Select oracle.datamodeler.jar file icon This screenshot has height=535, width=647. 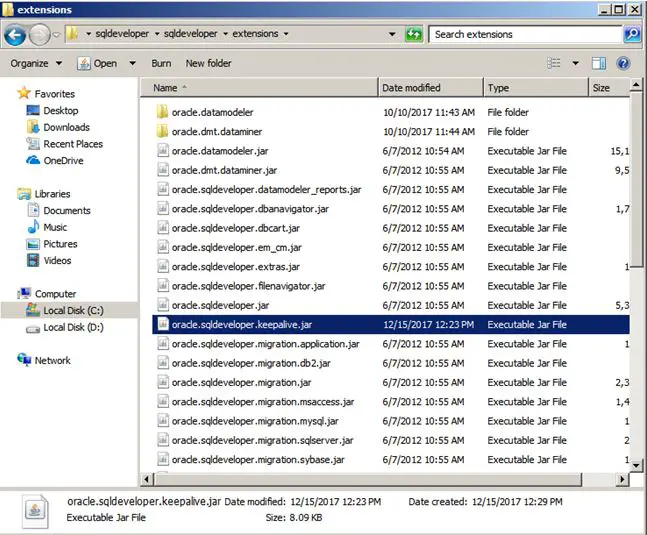163,151
